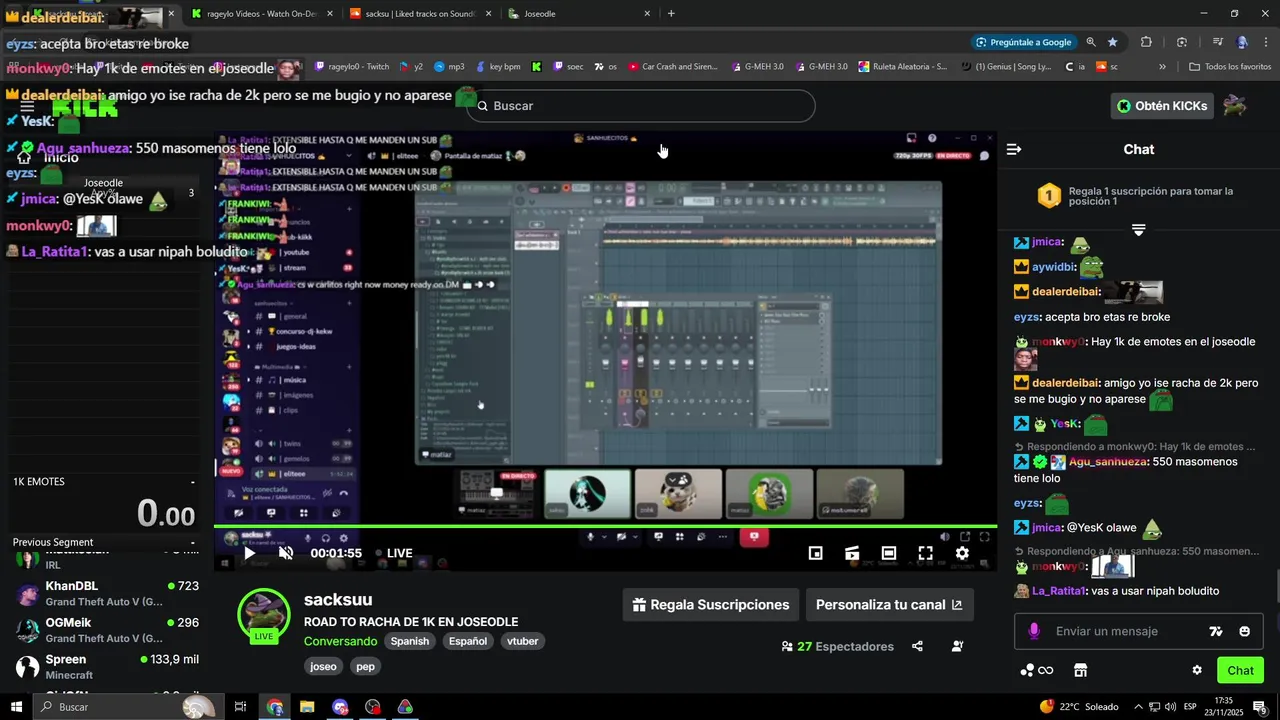This screenshot has height=720, width=1280.
Task: Click the Windows Start button
Action: point(16,707)
